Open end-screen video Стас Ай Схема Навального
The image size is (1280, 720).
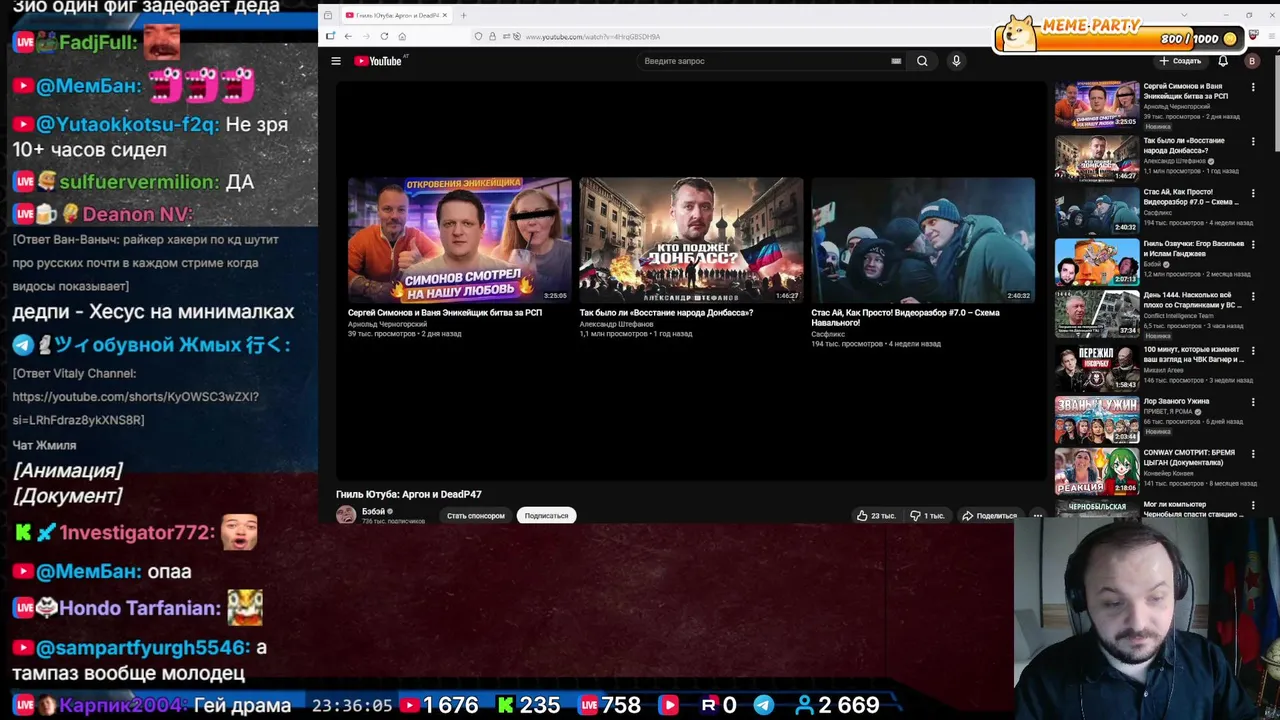(x=923, y=240)
